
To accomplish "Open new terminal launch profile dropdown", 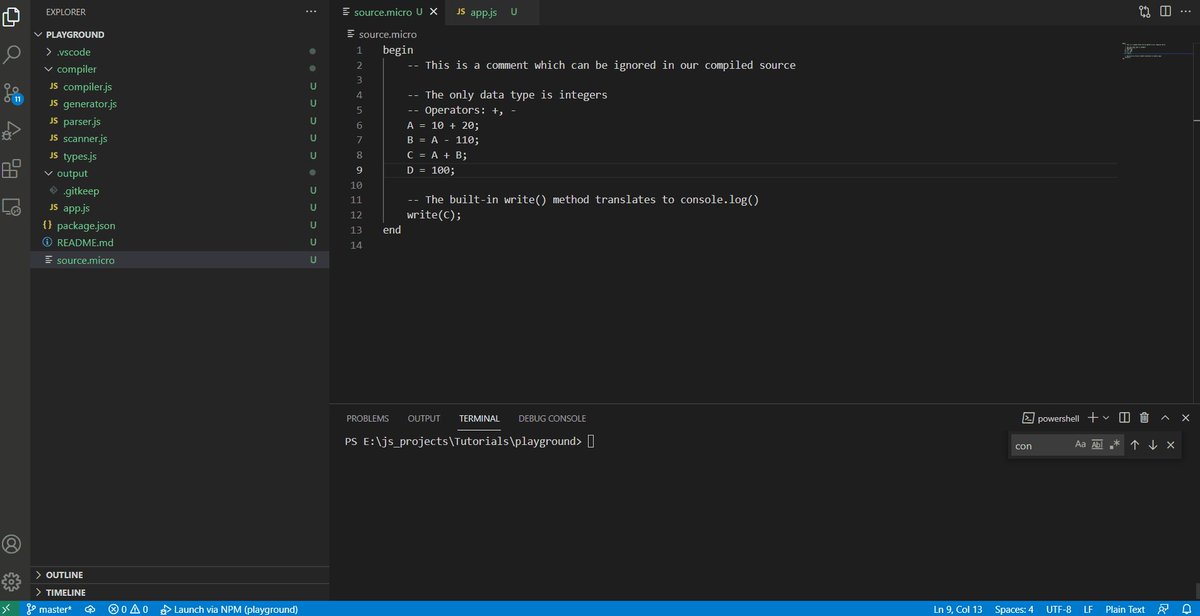I will pyautogui.click(x=1106, y=418).
